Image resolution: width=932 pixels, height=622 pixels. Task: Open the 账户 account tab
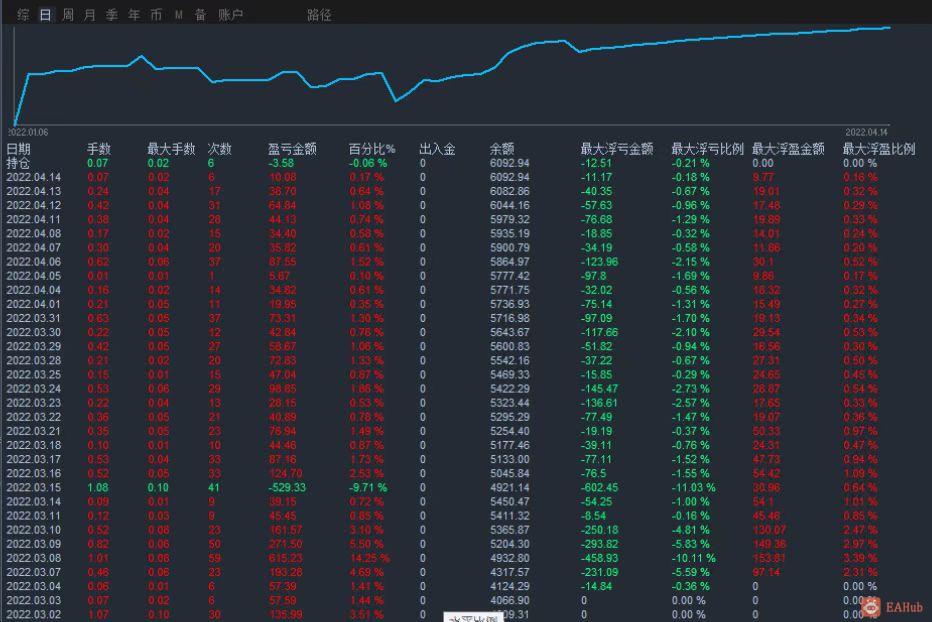231,15
